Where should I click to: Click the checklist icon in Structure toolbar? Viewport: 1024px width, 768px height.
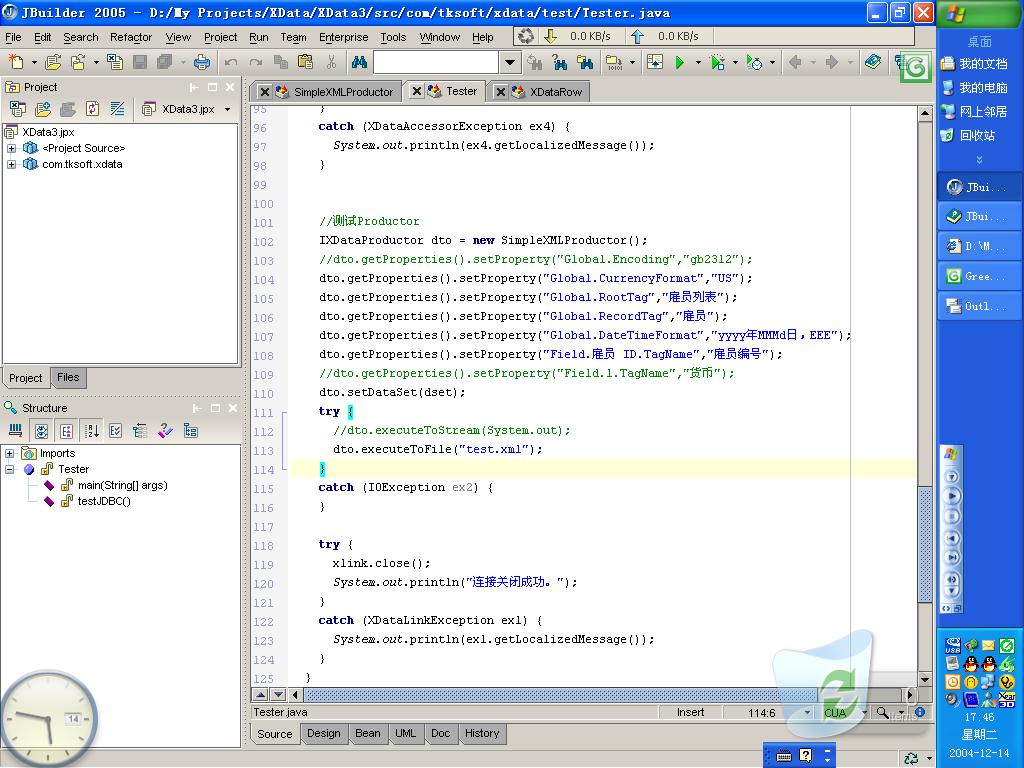tap(116, 430)
